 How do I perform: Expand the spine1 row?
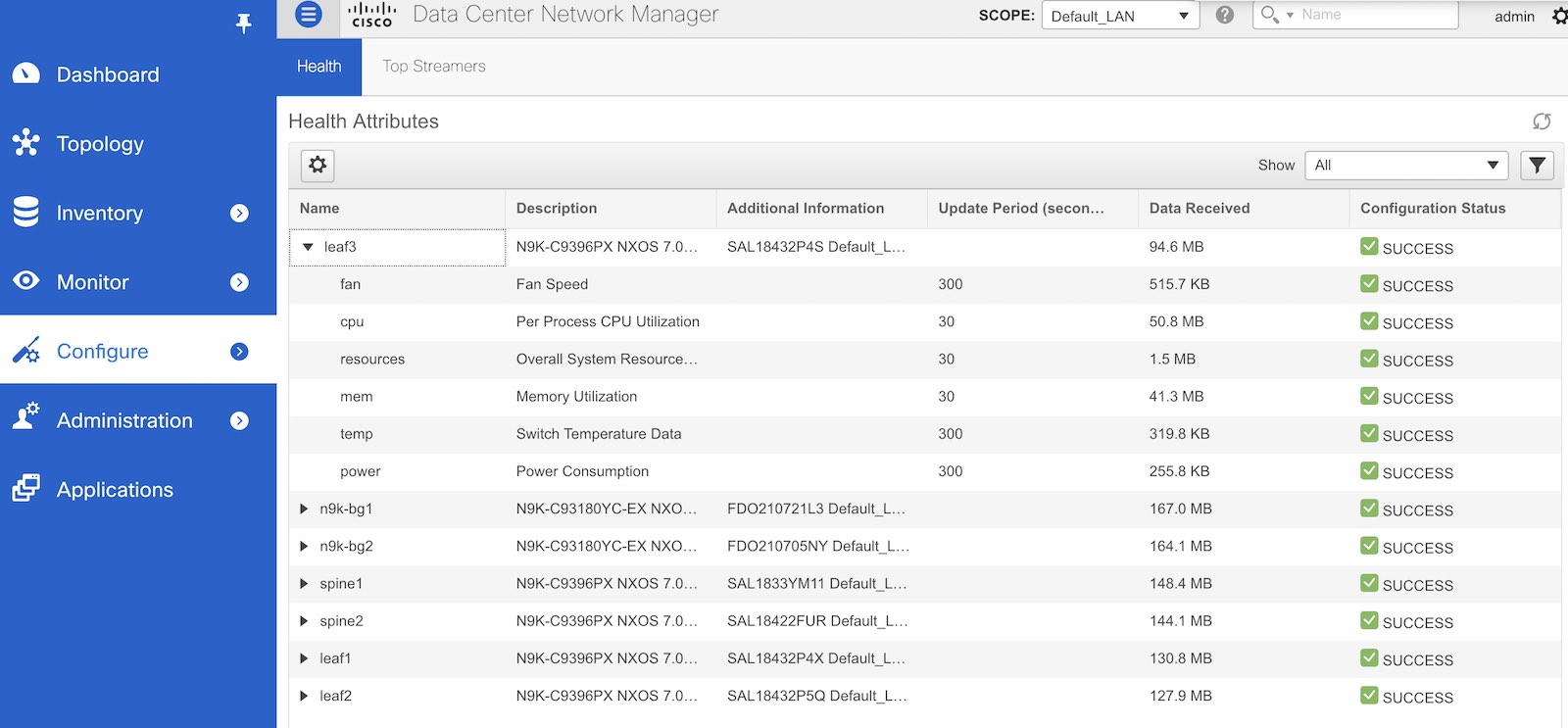[304, 583]
